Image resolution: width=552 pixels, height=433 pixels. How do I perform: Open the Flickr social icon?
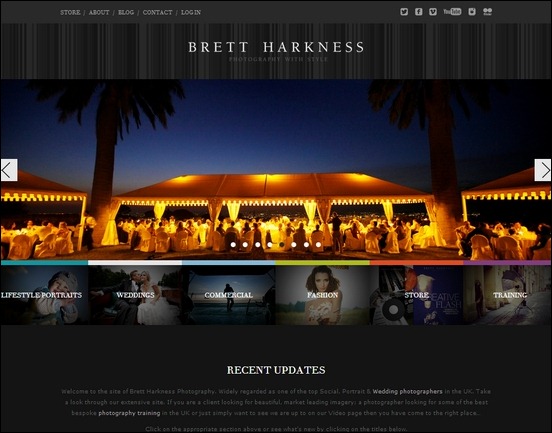click(x=487, y=12)
